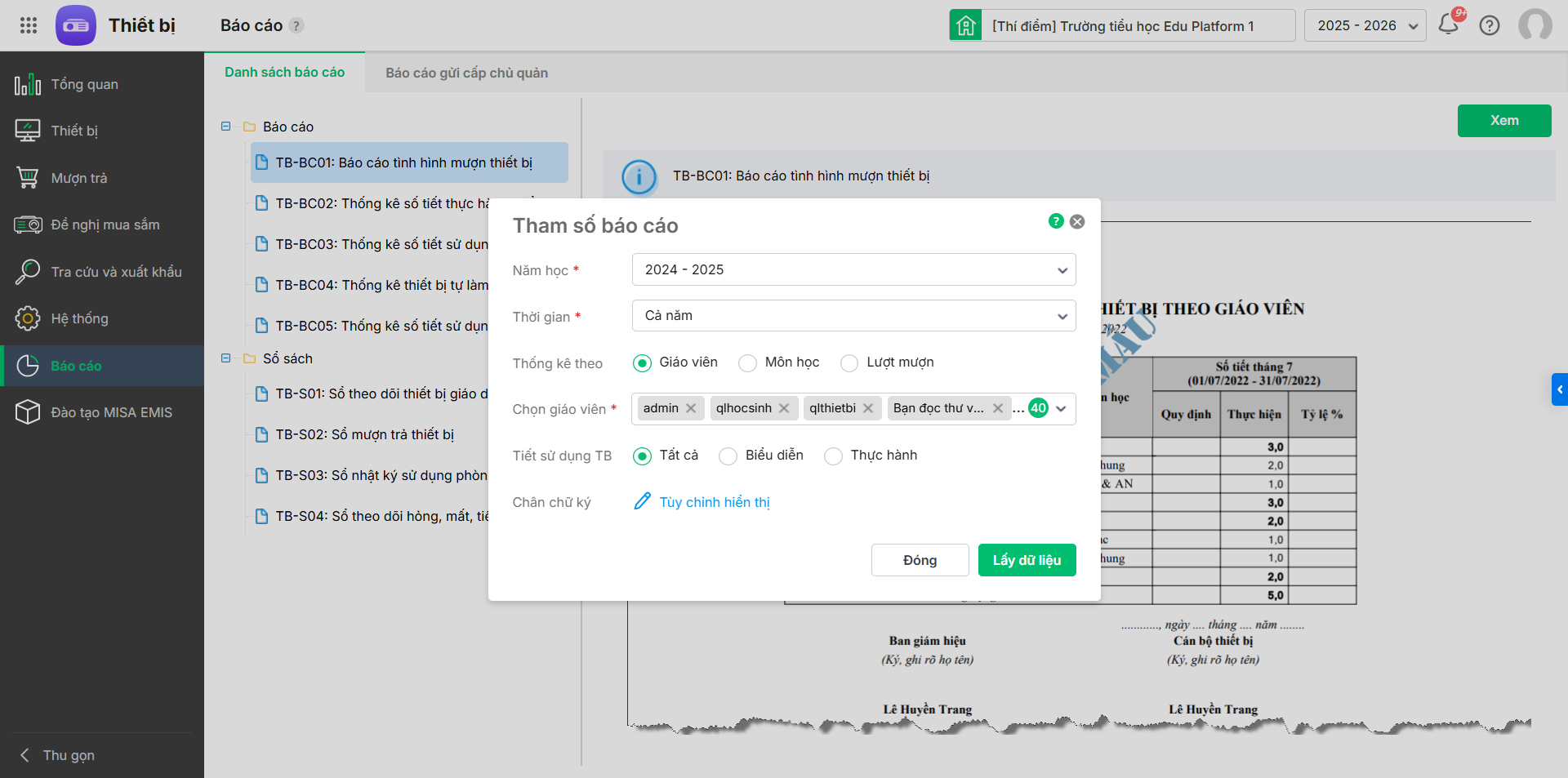Click the blue side panel arrow handle
Viewport: 1568px width, 778px height.
1560,389
